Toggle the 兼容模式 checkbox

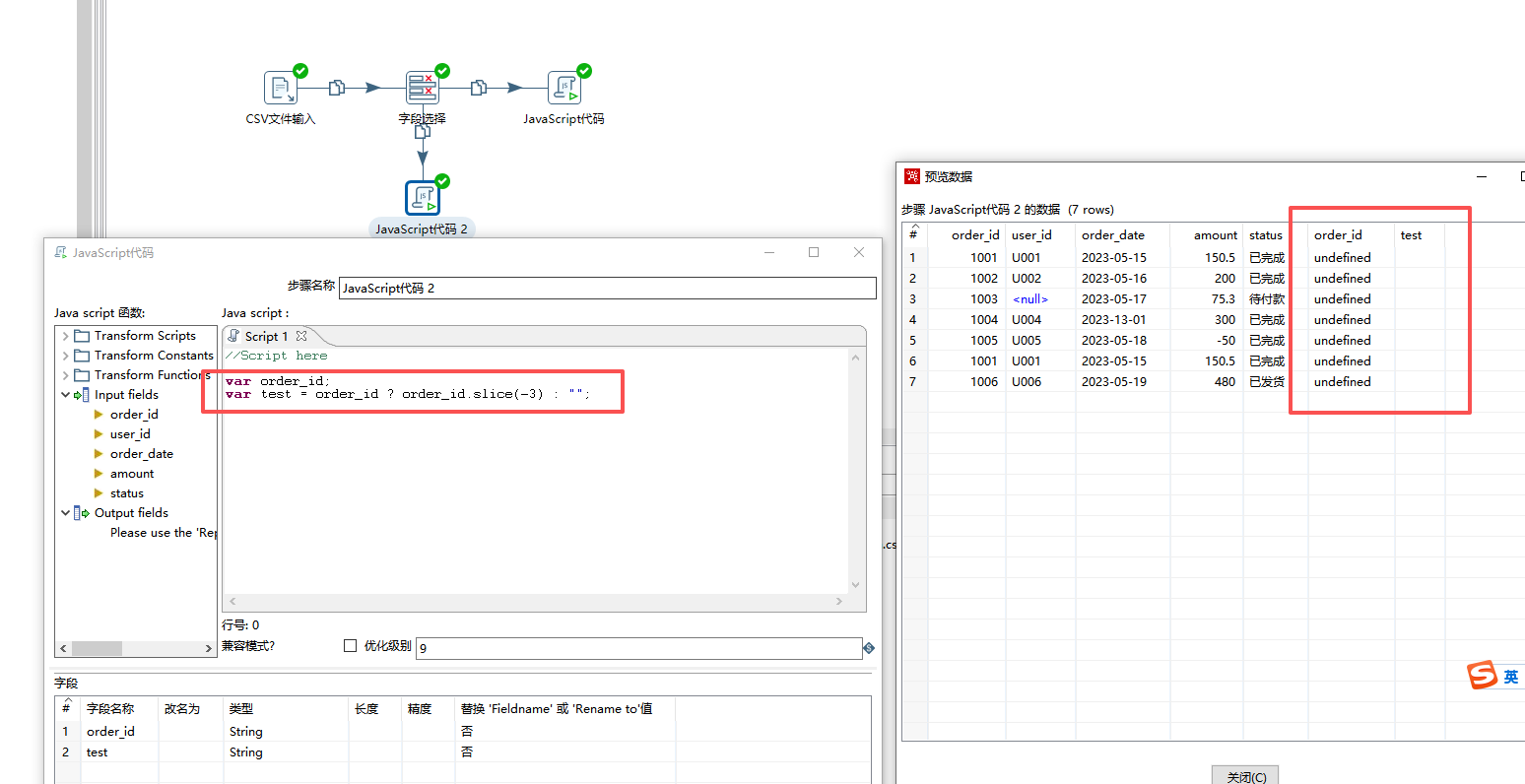pyautogui.click(x=350, y=646)
